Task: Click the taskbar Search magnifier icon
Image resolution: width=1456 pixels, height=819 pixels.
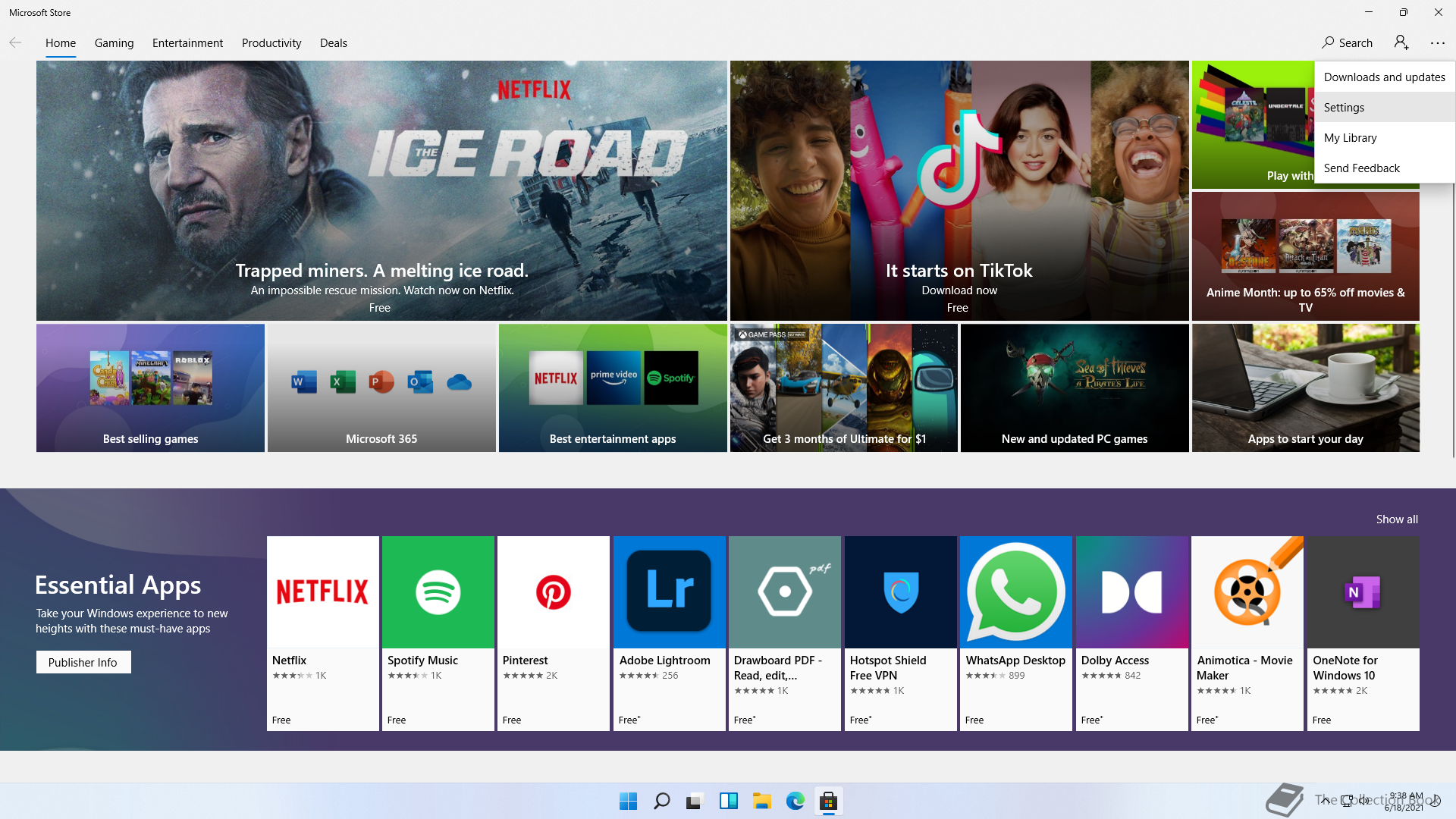Action: coord(661,801)
